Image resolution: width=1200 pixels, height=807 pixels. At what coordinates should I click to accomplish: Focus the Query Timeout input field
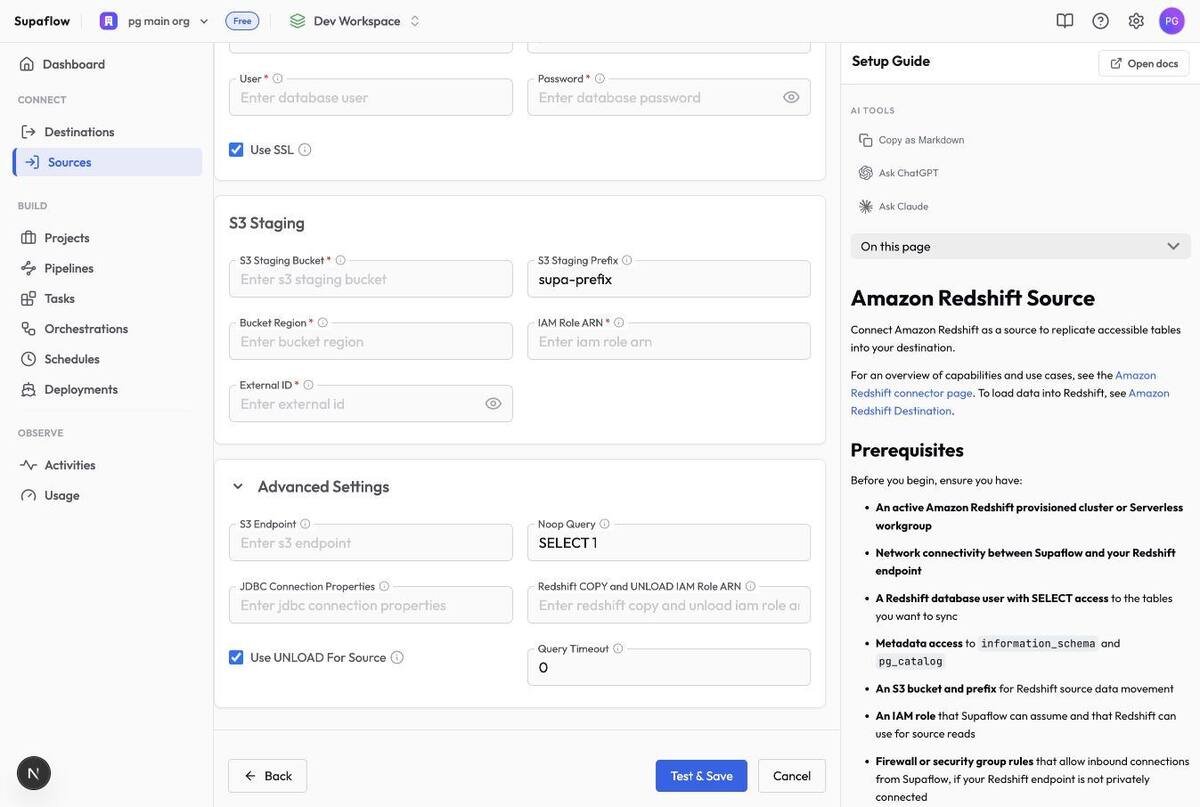(669, 667)
